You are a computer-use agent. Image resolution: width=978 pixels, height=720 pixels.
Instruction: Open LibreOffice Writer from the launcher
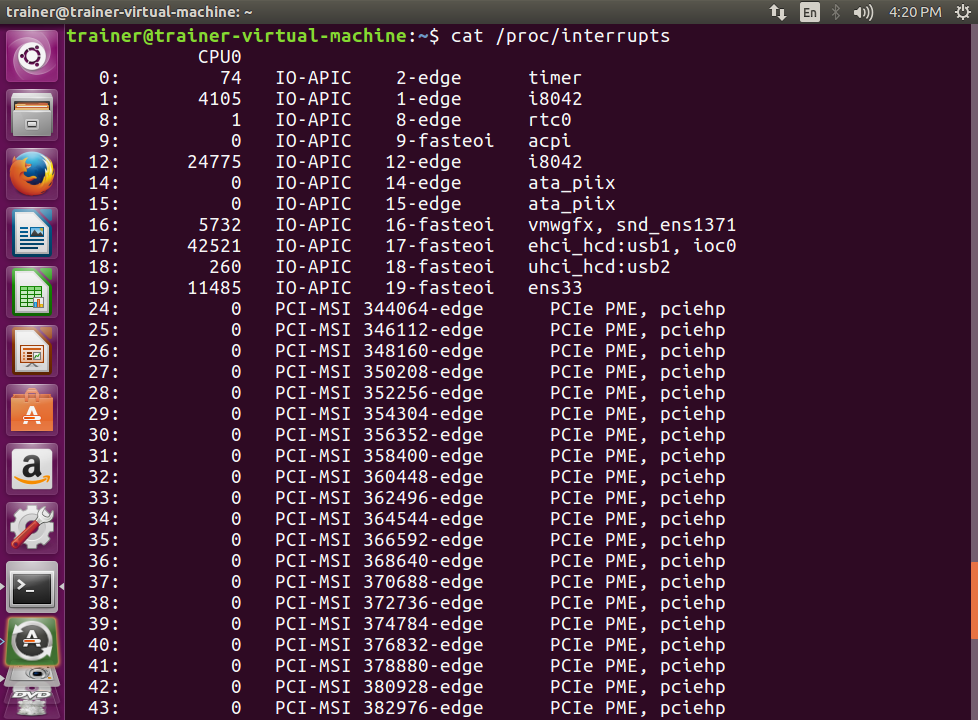pyautogui.click(x=32, y=233)
